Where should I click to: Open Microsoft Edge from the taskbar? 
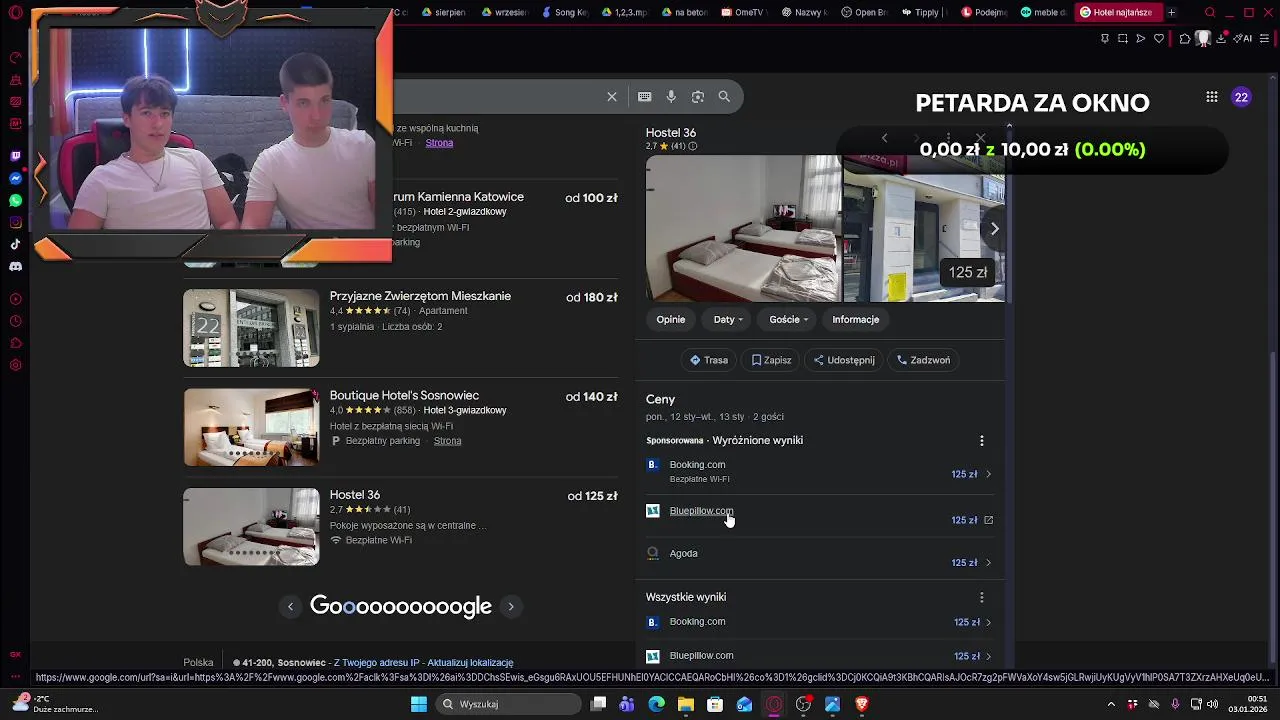coord(656,704)
